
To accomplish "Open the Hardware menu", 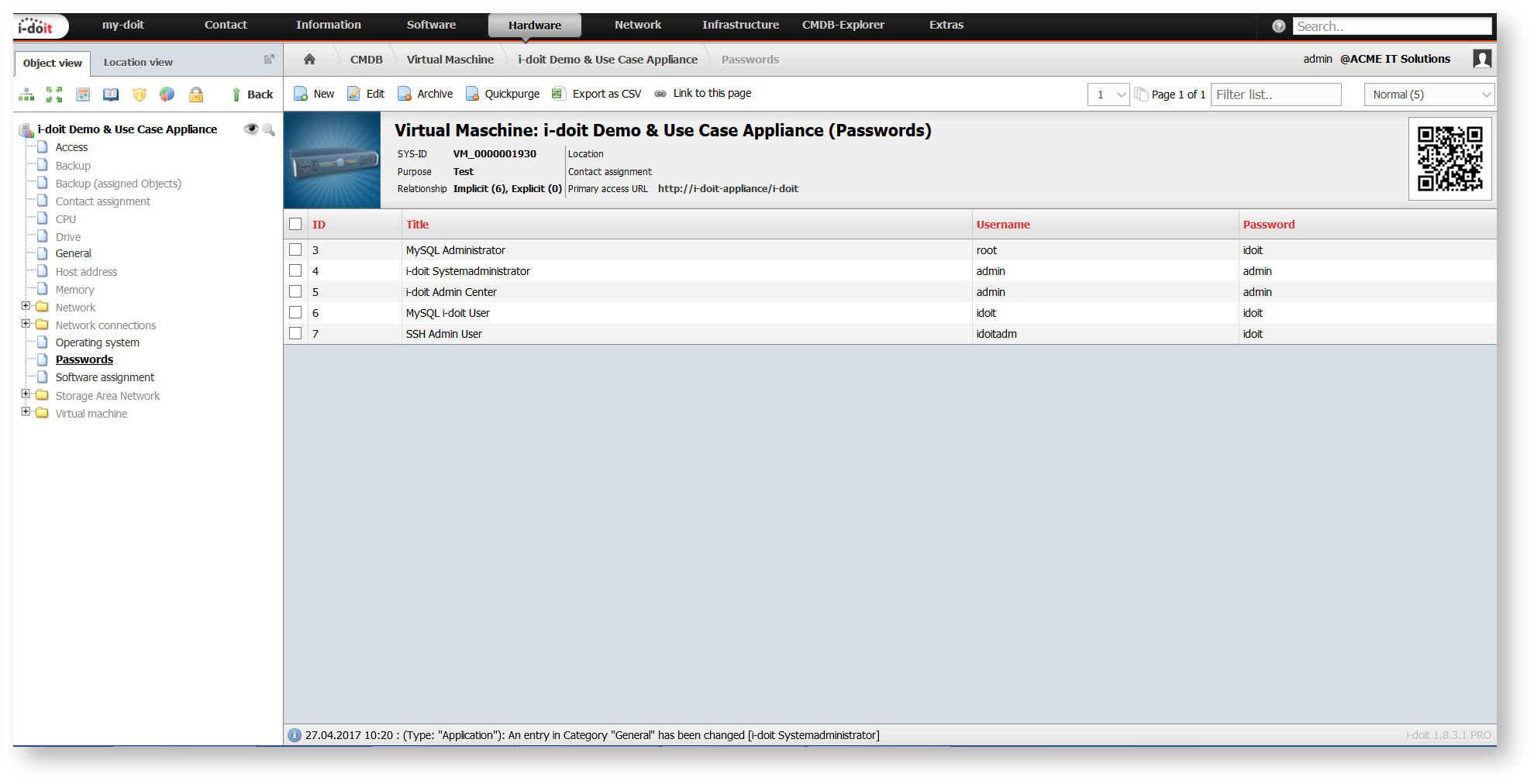I will pos(535,26).
